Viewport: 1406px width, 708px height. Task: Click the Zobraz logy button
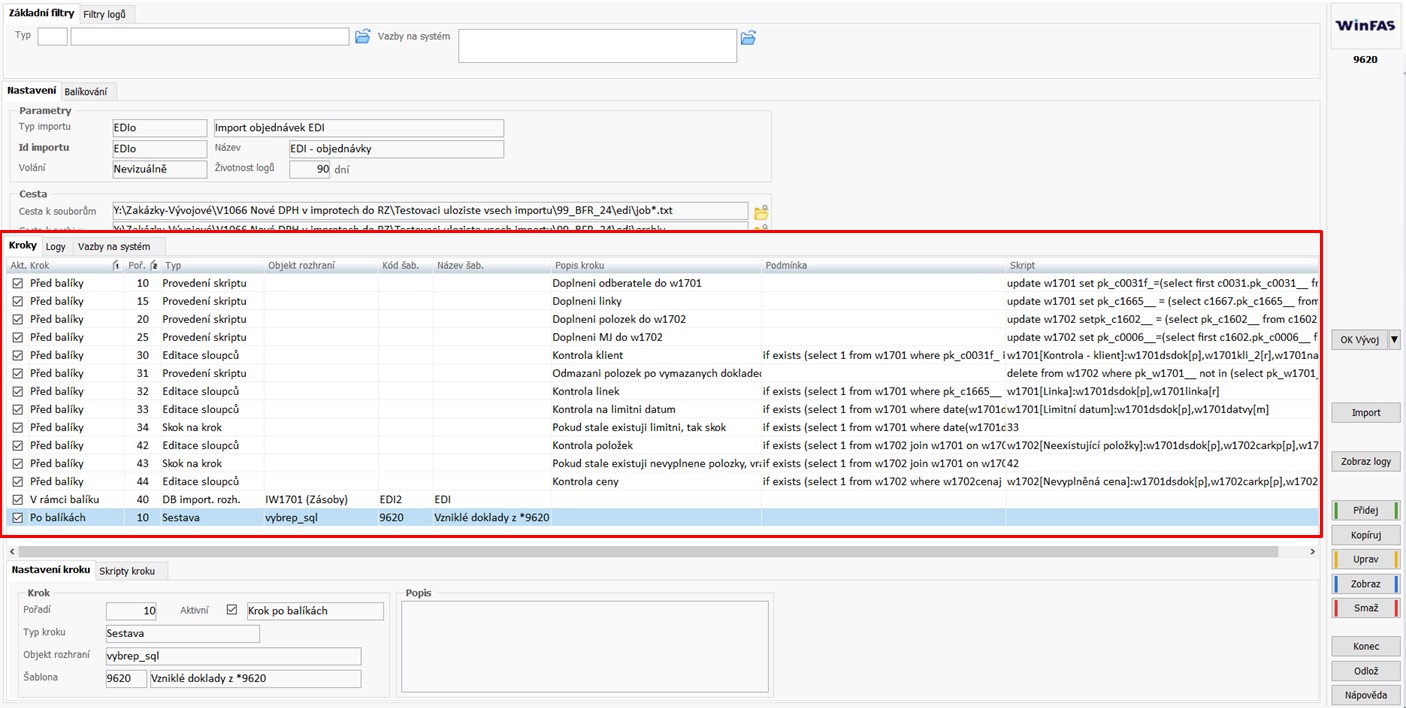coord(1365,461)
